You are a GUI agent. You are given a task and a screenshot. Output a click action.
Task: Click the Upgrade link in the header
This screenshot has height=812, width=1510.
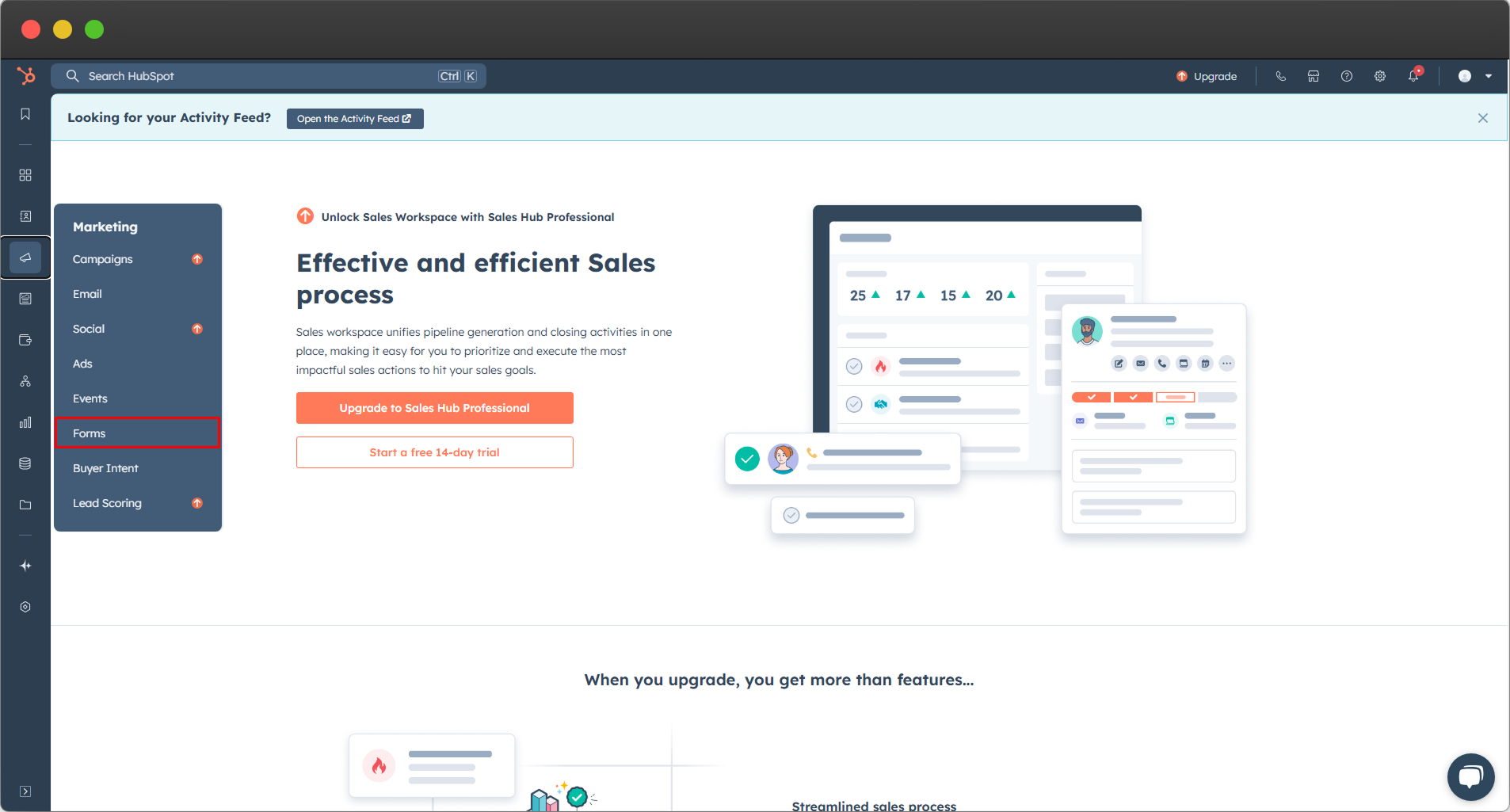pyautogui.click(x=1207, y=76)
